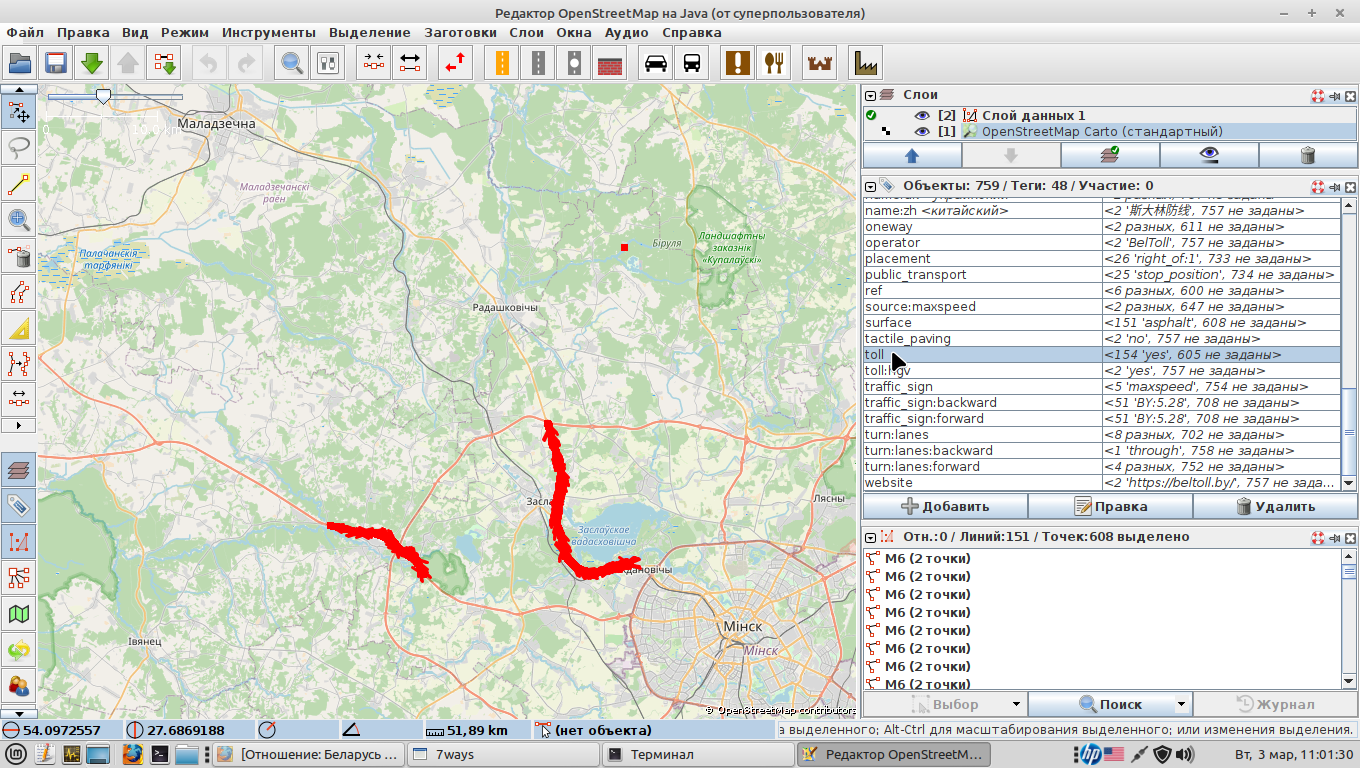The height and width of the screenshot is (768, 1360).
Task: Collapse the Слои panel with its arrow
Action: pyautogui.click(x=871, y=95)
